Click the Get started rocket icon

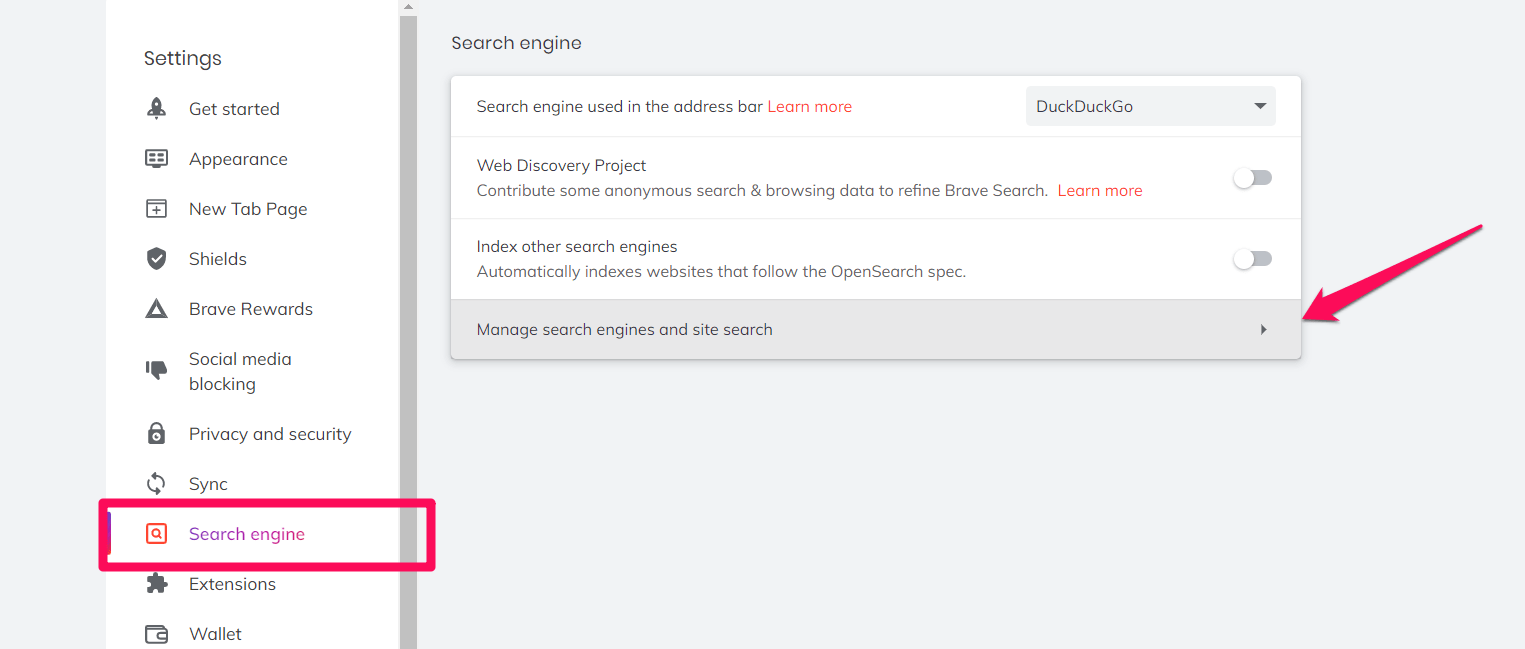(x=156, y=109)
